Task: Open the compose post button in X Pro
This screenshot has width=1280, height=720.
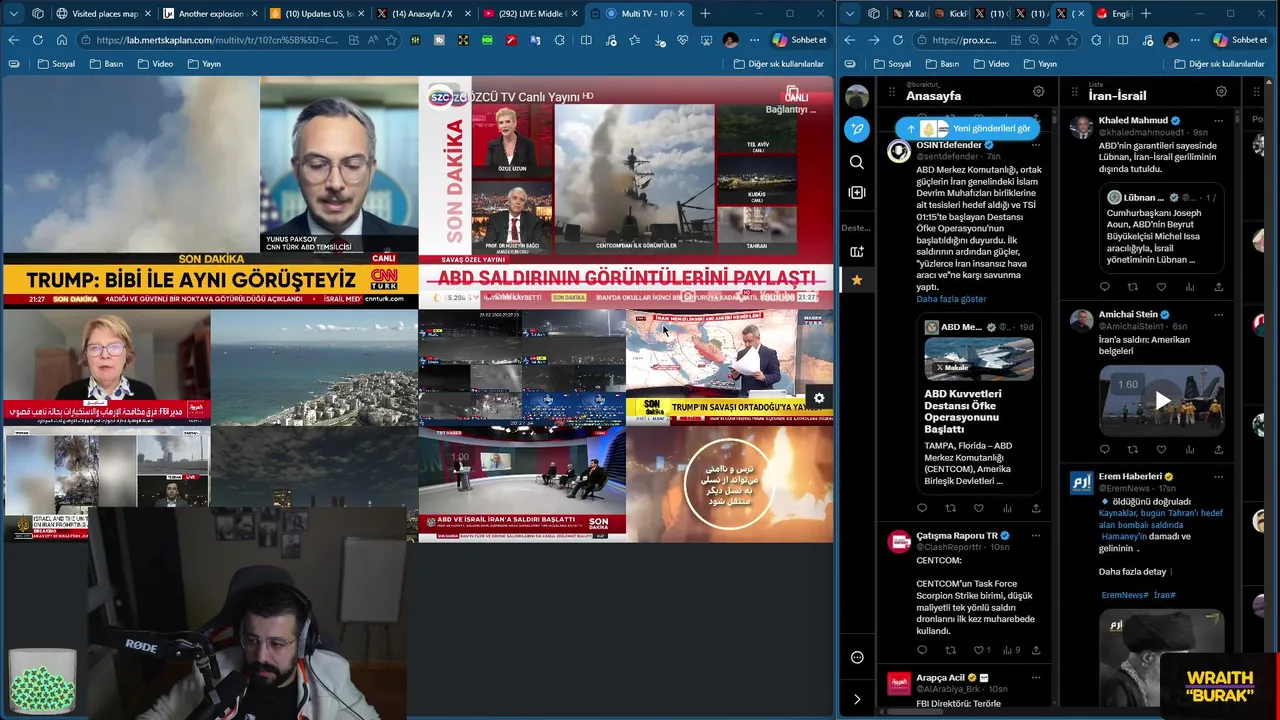Action: click(x=857, y=129)
